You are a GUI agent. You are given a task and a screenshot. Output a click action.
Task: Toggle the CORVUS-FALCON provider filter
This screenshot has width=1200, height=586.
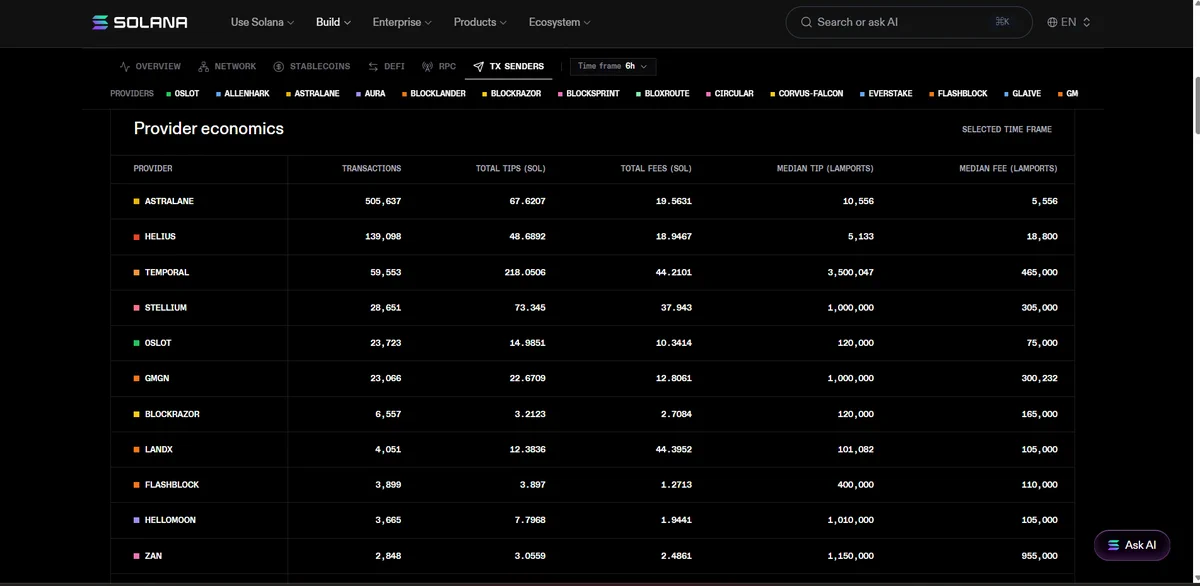click(807, 93)
